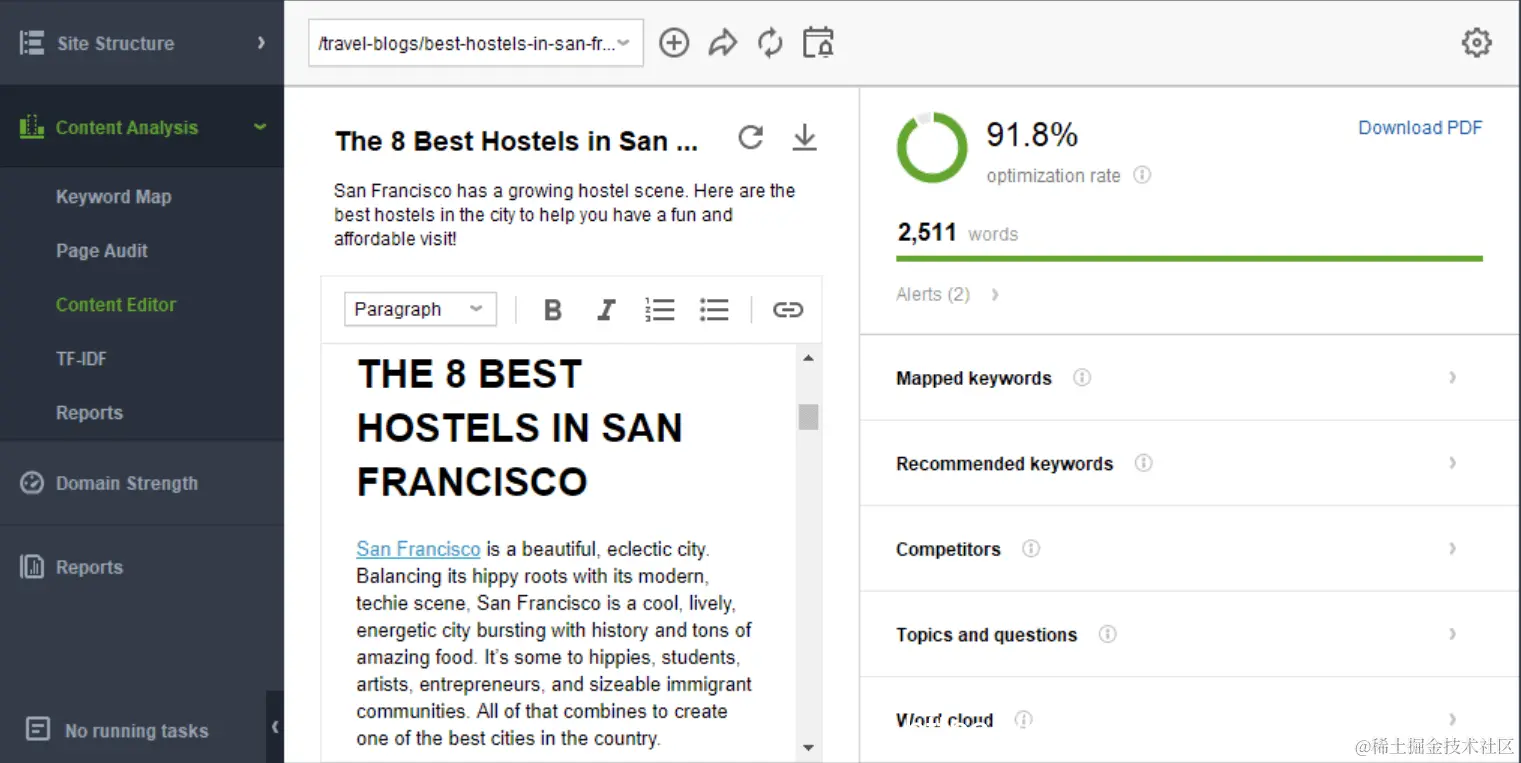This screenshot has height=763, width=1521.
Task: Click the Download PDF link
Action: pyautogui.click(x=1420, y=127)
